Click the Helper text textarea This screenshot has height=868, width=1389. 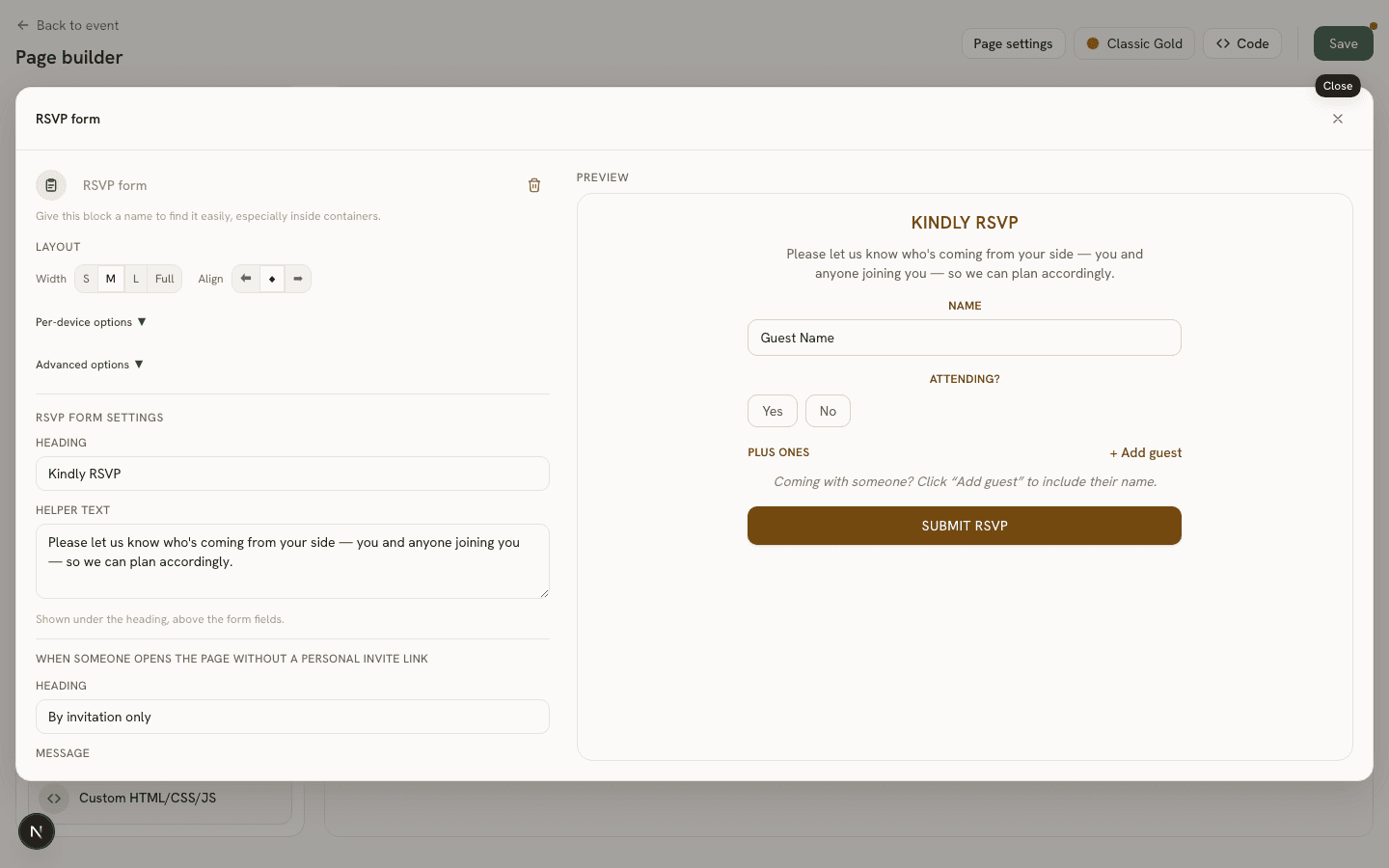(x=292, y=561)
